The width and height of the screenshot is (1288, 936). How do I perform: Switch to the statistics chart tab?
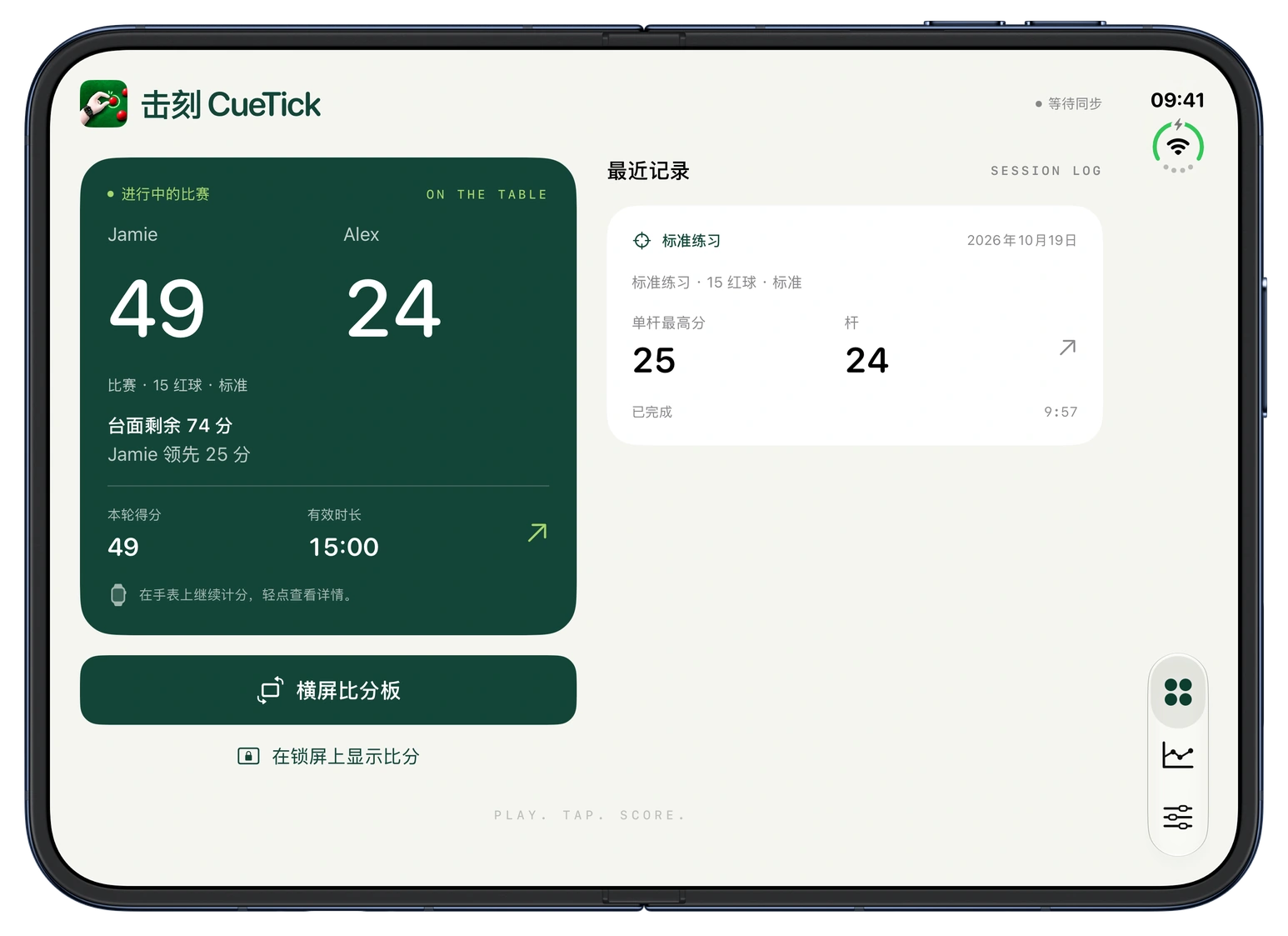(1178, 755)
